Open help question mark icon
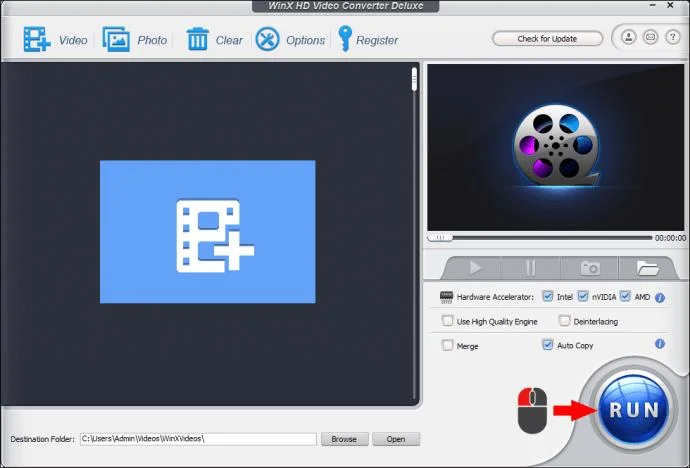 point(672,37)
